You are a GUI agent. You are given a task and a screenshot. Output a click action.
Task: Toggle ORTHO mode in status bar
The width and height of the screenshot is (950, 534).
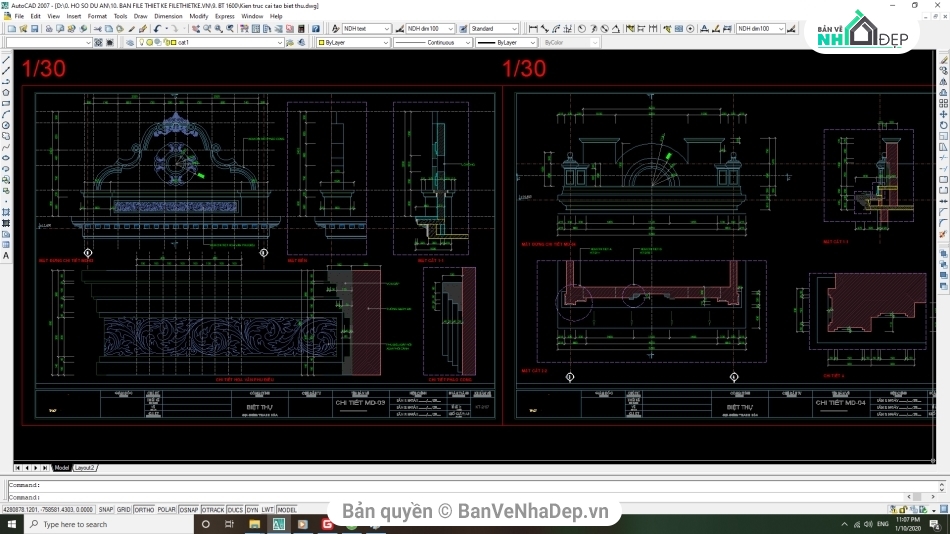coord(144,509)
